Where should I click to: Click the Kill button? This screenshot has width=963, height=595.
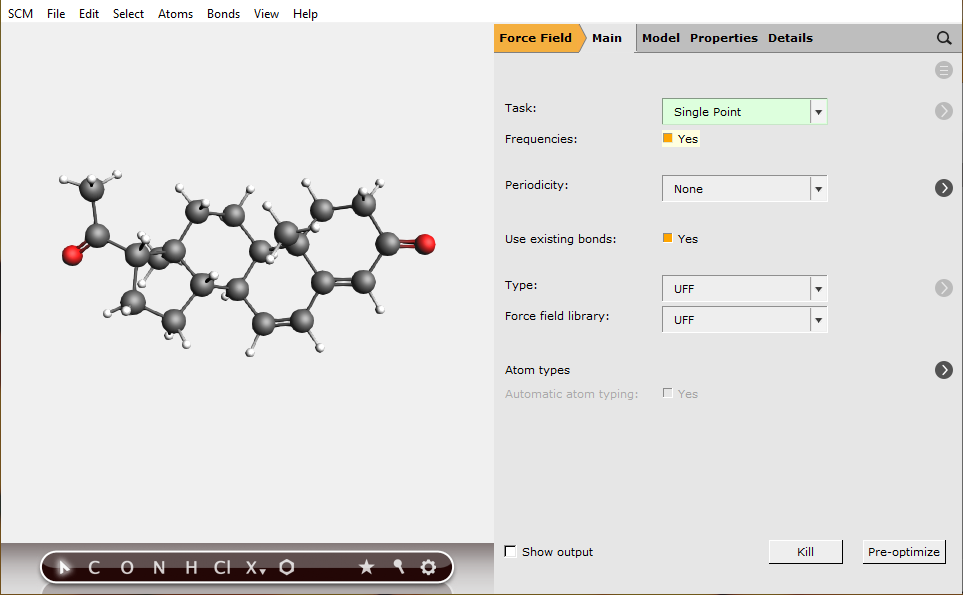pyautogui.click(x=805, y=551)
